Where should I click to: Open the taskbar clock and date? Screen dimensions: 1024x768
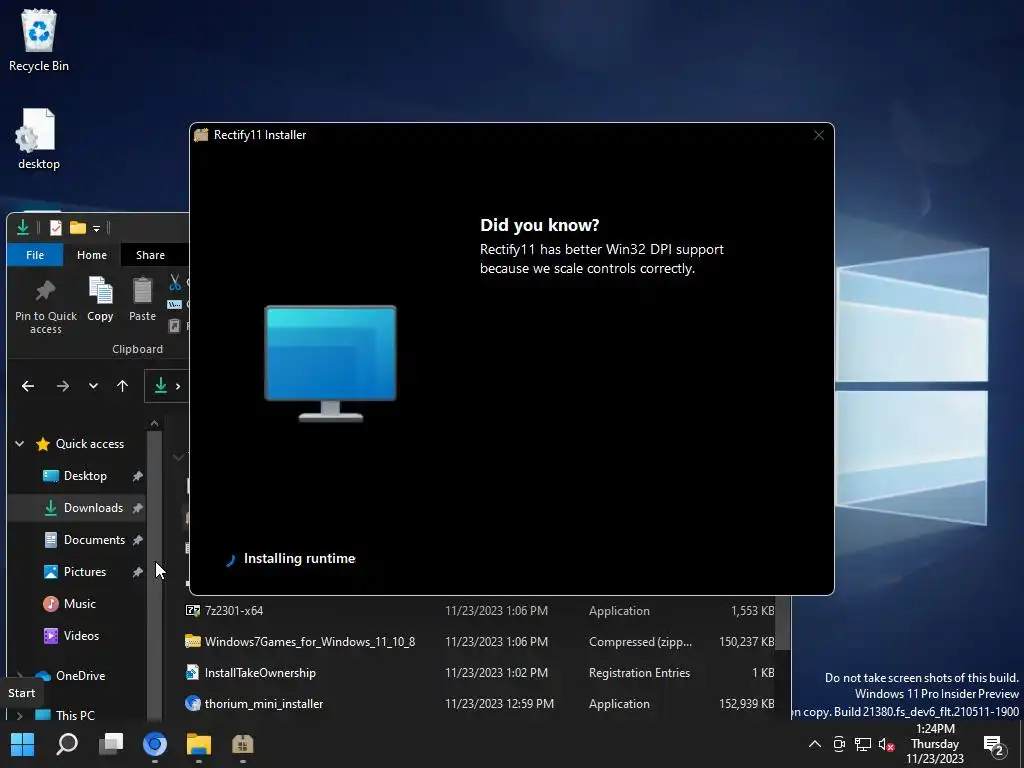[935, 744]
